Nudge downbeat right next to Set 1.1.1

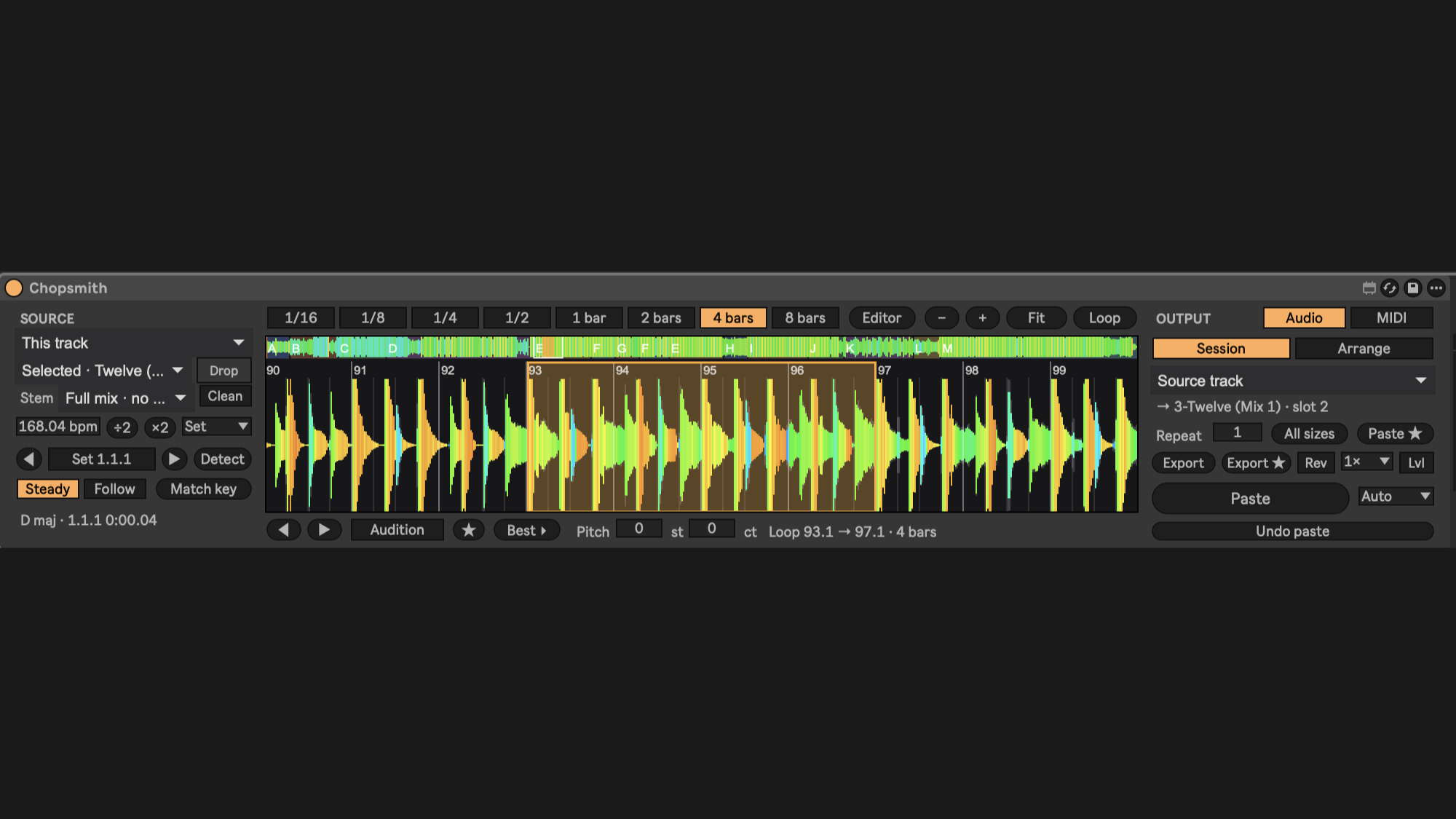tap(174, 459)
